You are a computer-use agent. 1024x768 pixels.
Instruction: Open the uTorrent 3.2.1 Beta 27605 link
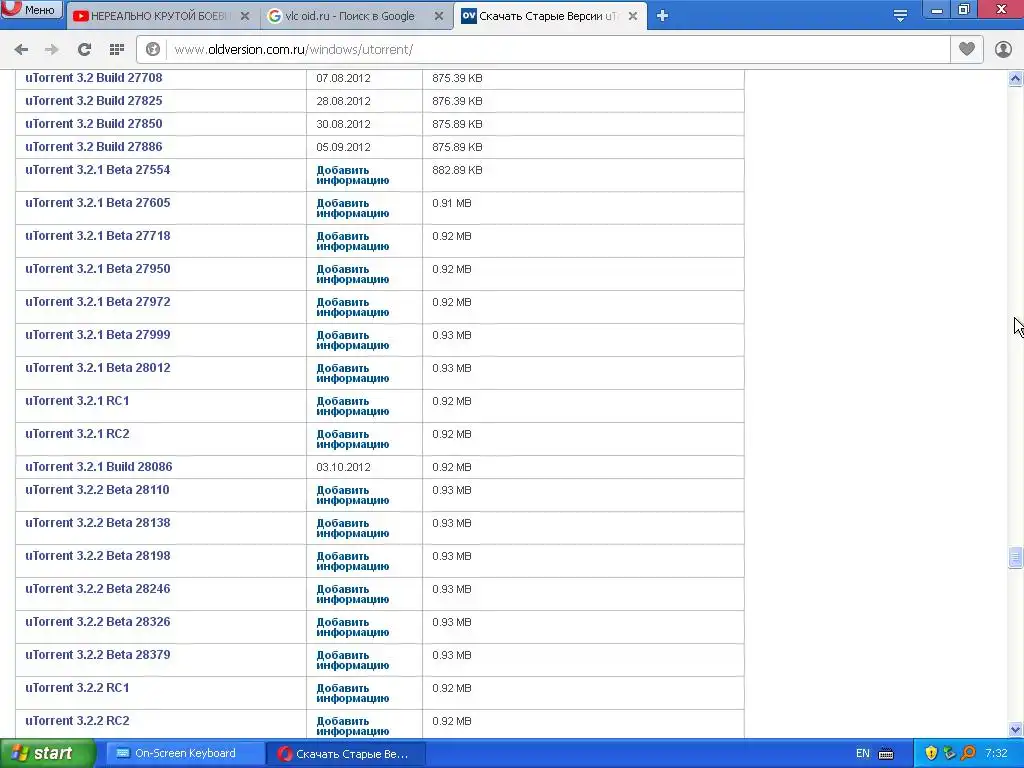coord(97,202)
